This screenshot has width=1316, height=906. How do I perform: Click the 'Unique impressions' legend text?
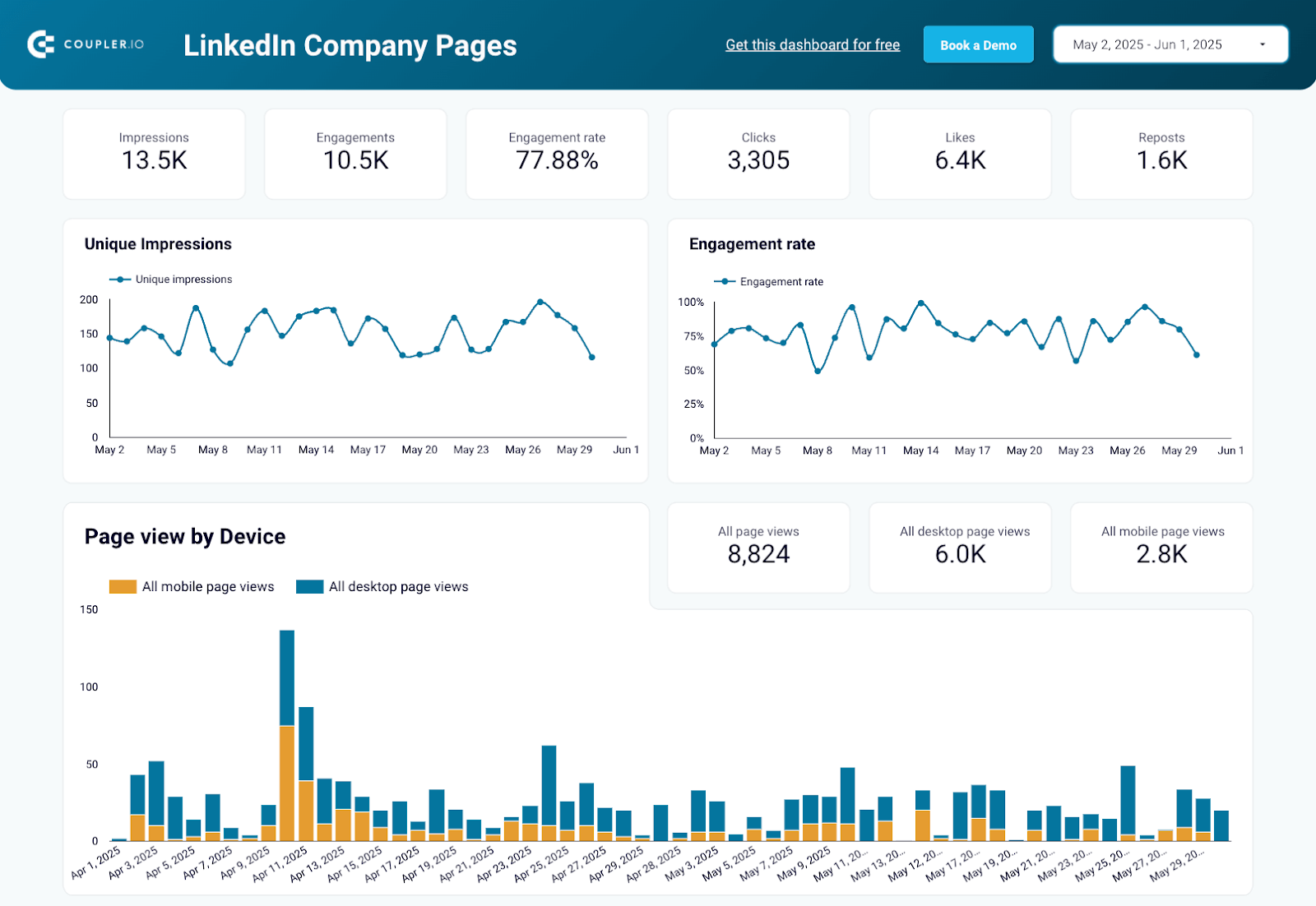[183, 280]
